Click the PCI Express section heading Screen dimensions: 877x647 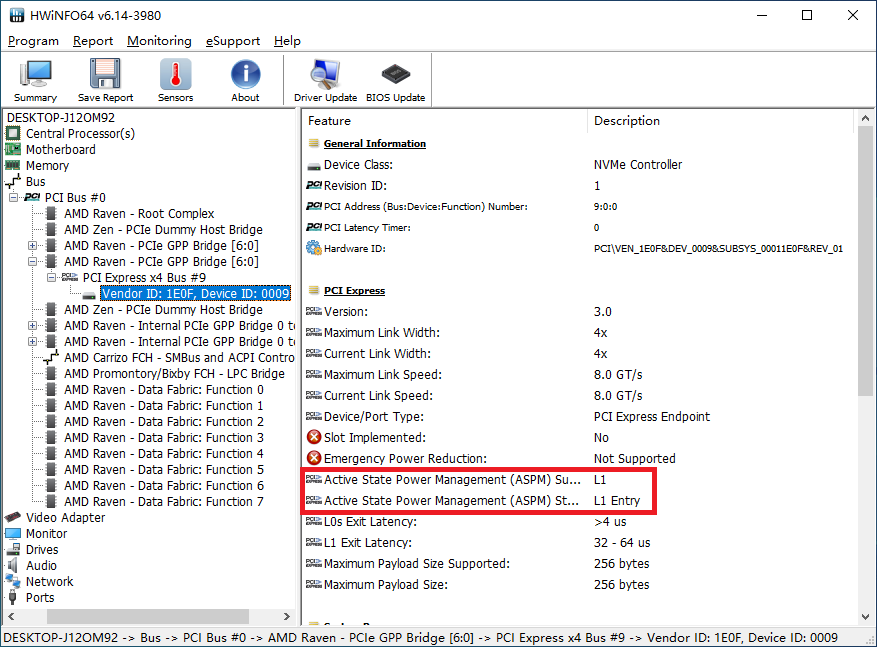tap(354, 291)
